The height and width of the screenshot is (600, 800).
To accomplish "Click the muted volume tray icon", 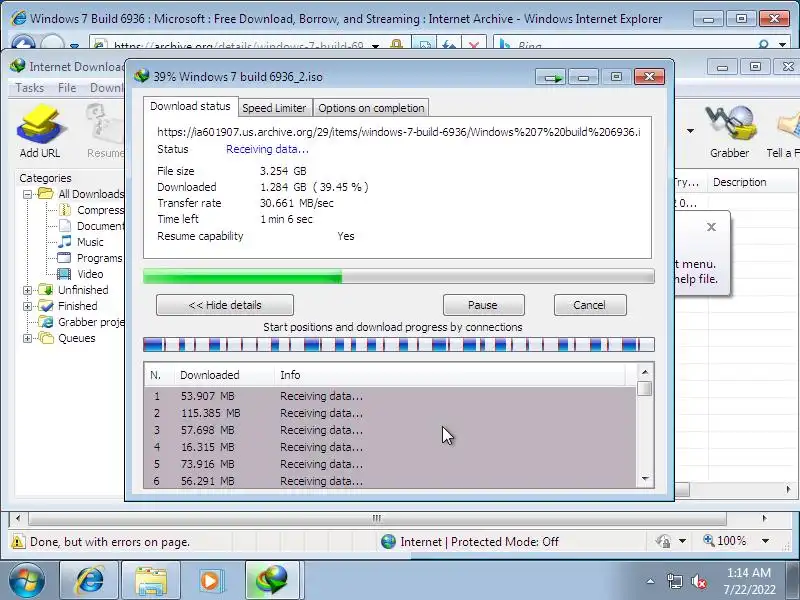I will coord(698,581).
